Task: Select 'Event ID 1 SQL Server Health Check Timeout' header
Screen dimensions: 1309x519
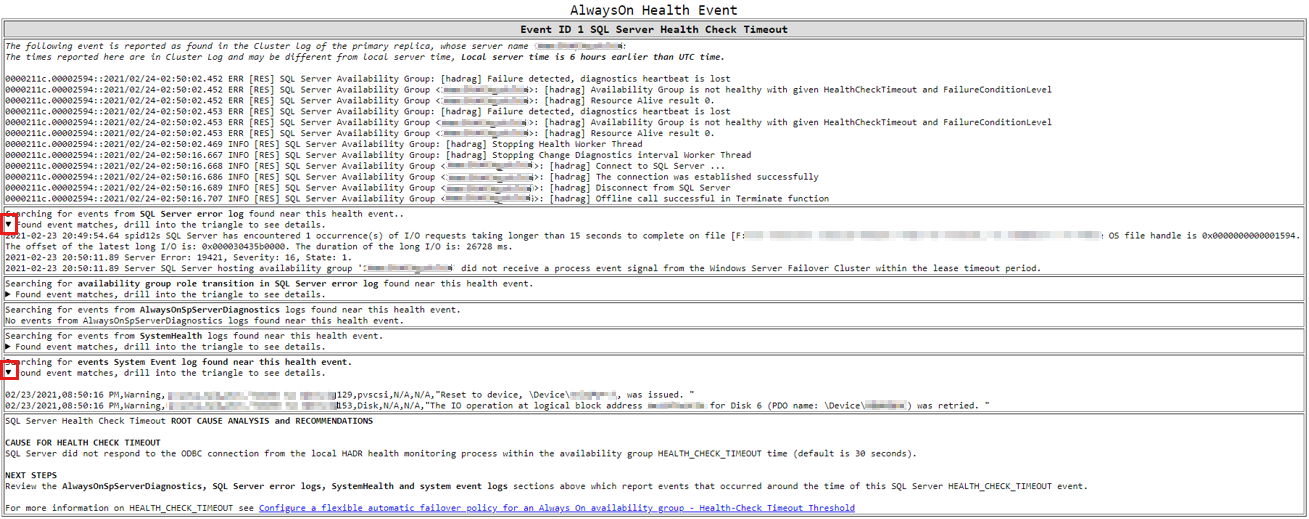Action: coord(654,30)
